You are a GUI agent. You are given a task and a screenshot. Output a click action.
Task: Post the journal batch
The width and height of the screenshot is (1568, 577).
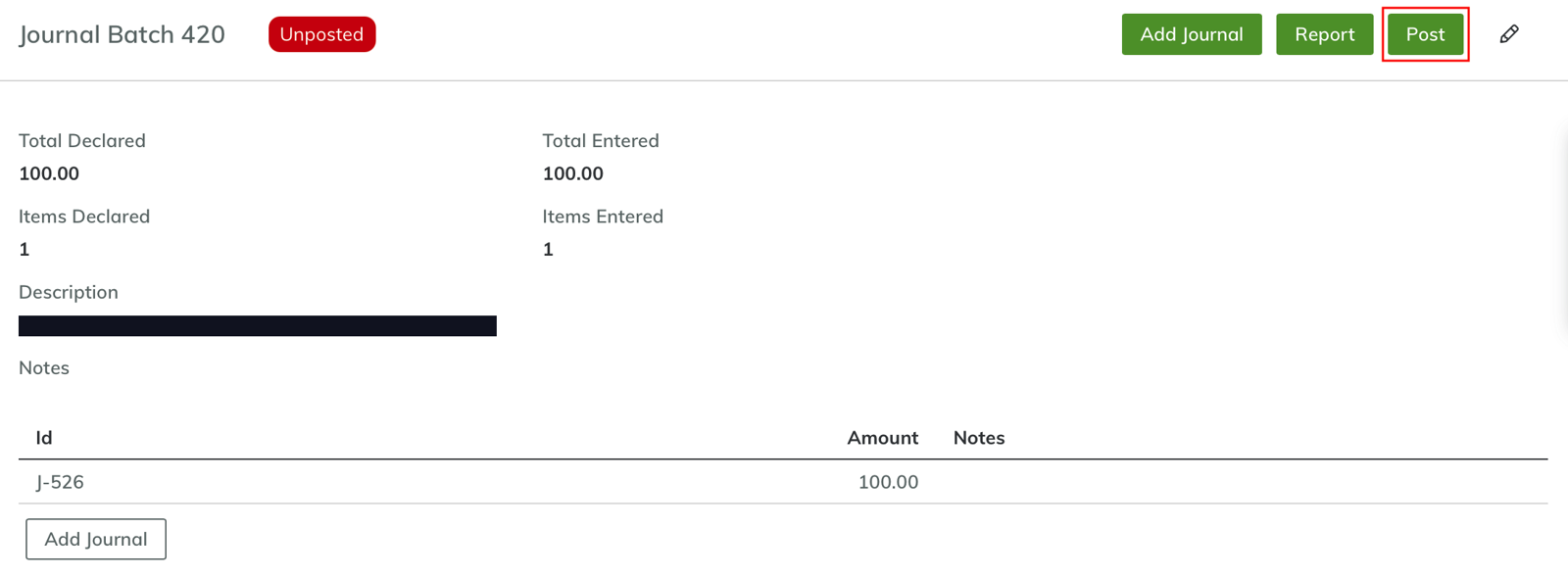(1425, 34)
